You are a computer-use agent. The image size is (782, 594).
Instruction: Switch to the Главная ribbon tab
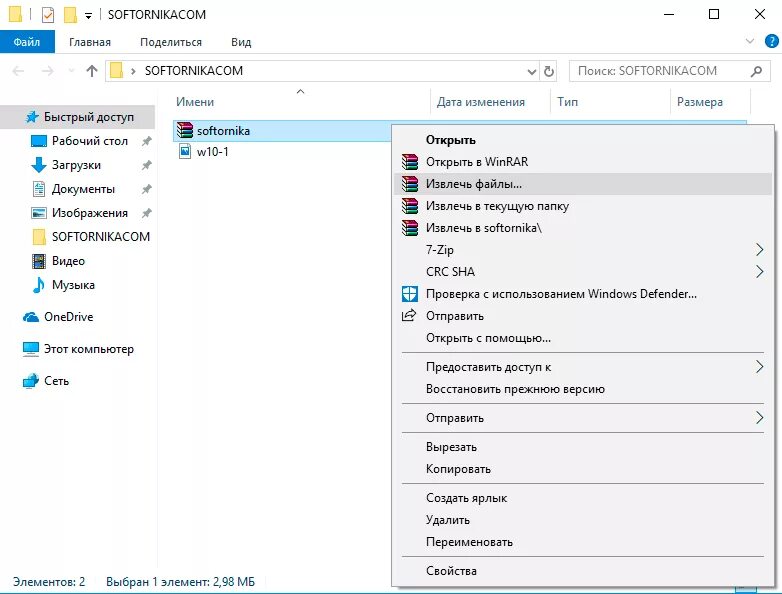click(90, 42)
